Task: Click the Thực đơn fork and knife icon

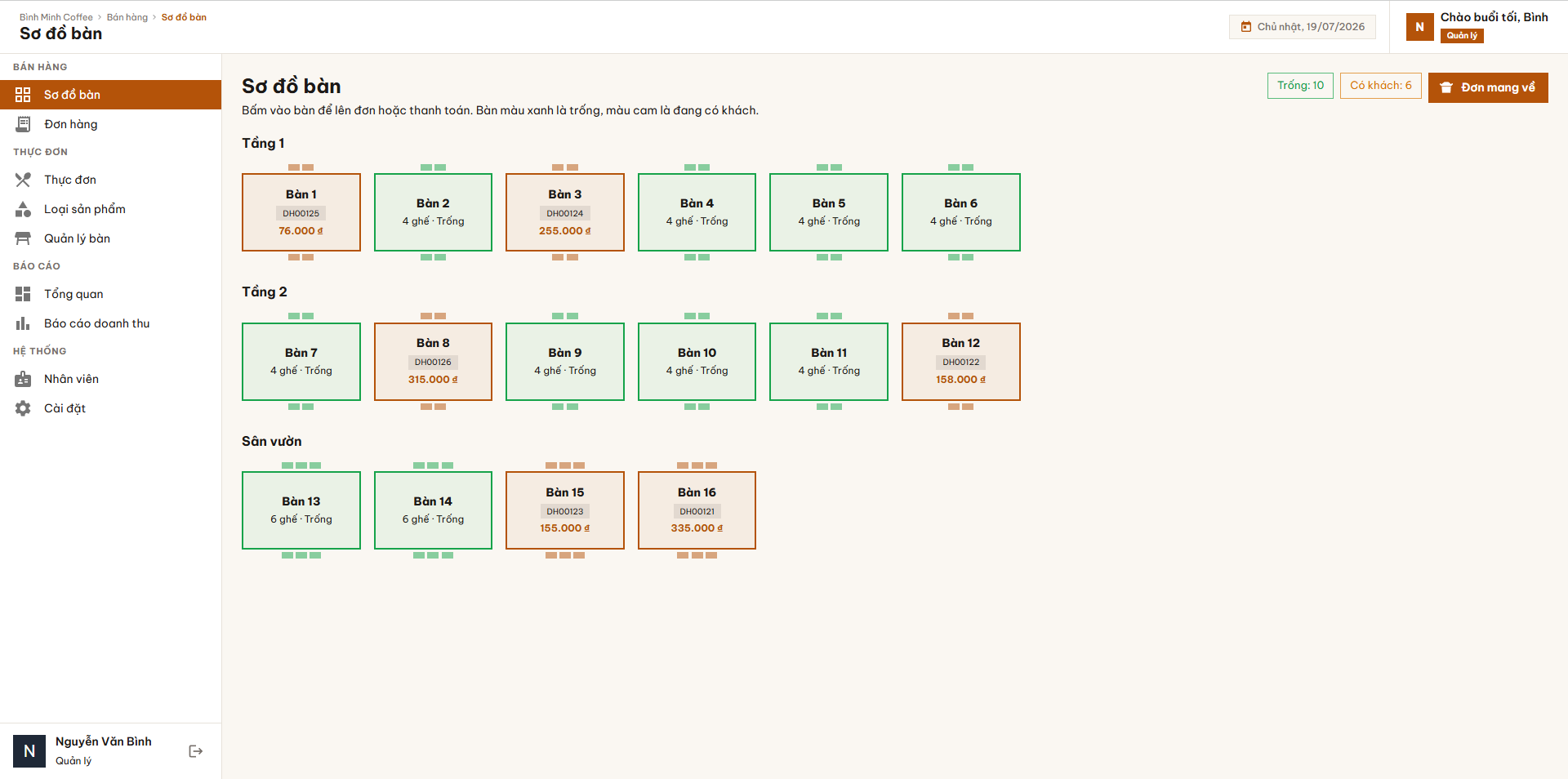Action: click(23, 180)
